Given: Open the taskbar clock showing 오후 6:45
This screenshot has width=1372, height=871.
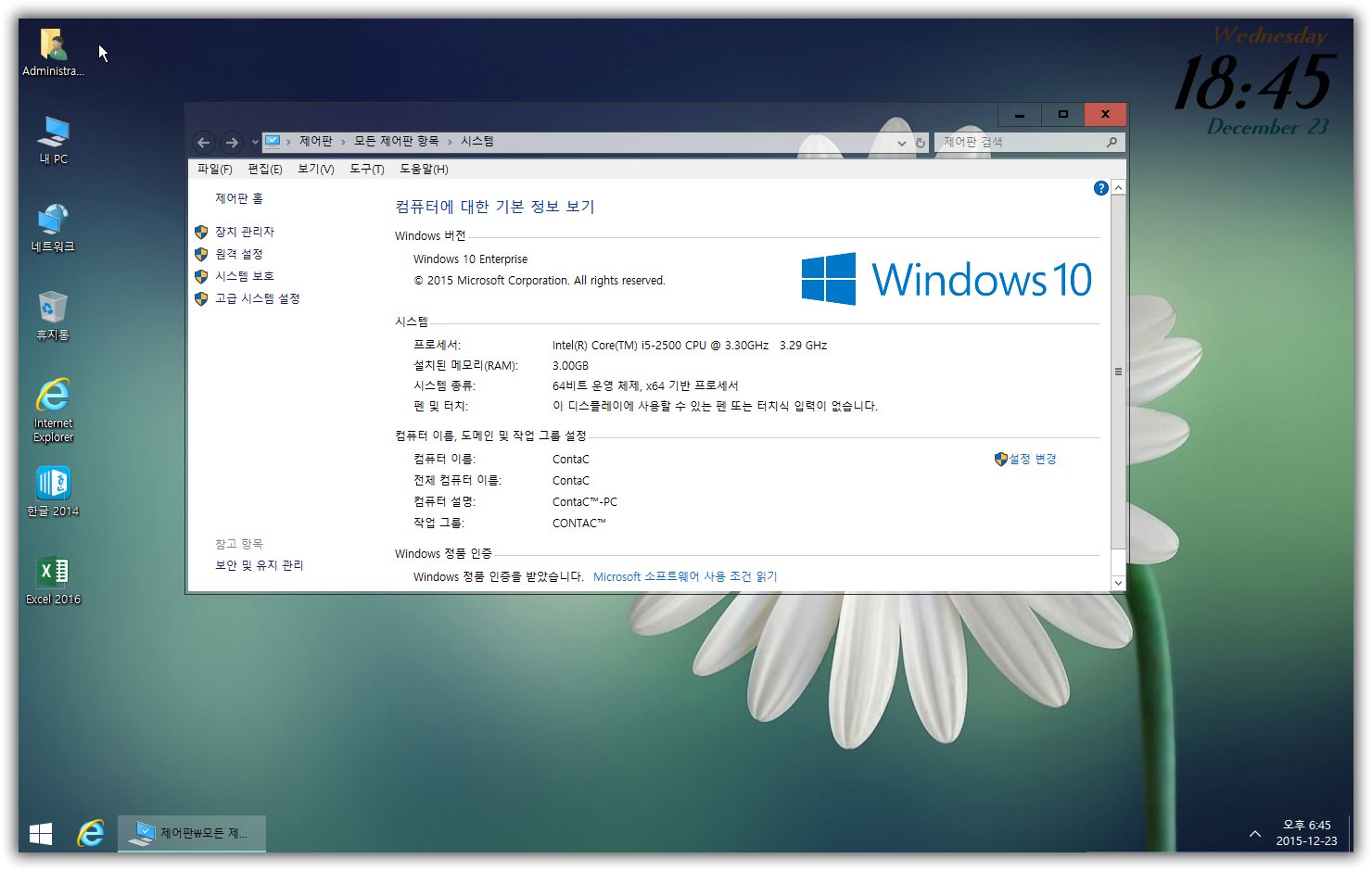Looking at the screenshot, I should click(1306, 833).
